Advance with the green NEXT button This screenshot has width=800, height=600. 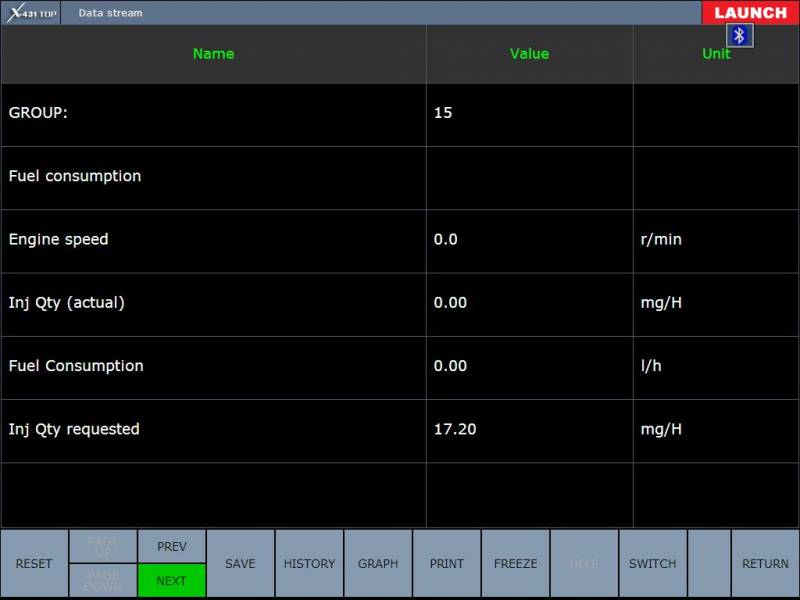click(x=172, y=581)
